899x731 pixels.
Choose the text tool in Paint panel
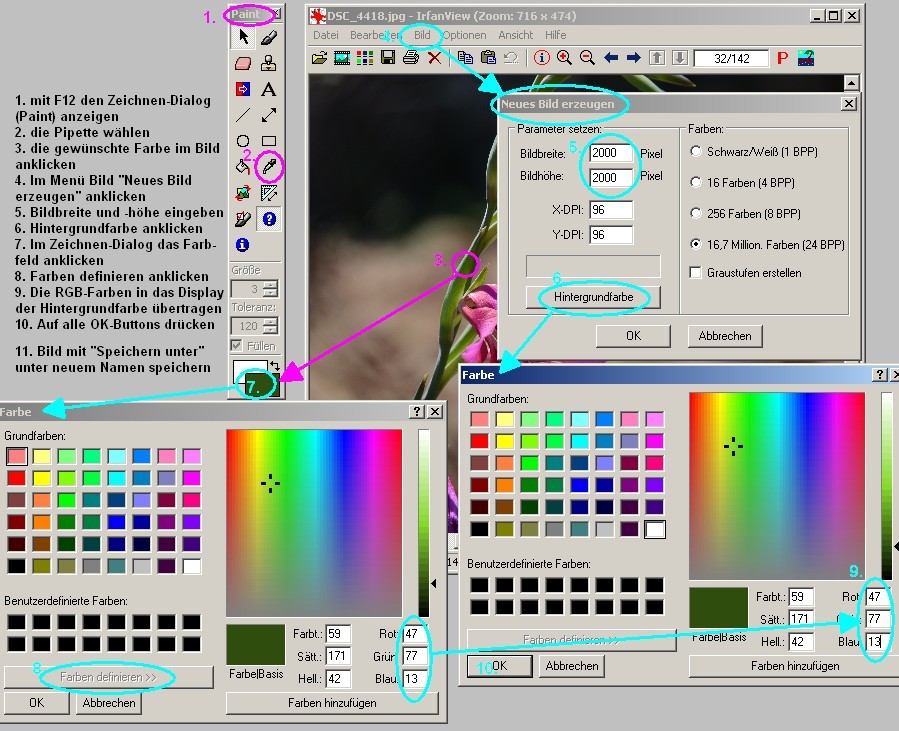tap(269, 90)
